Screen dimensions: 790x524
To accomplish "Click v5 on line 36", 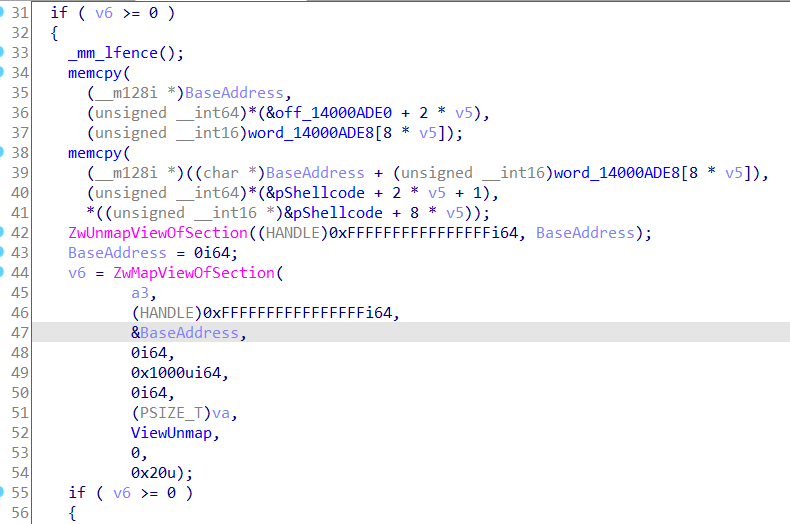I will coord(464,113).
